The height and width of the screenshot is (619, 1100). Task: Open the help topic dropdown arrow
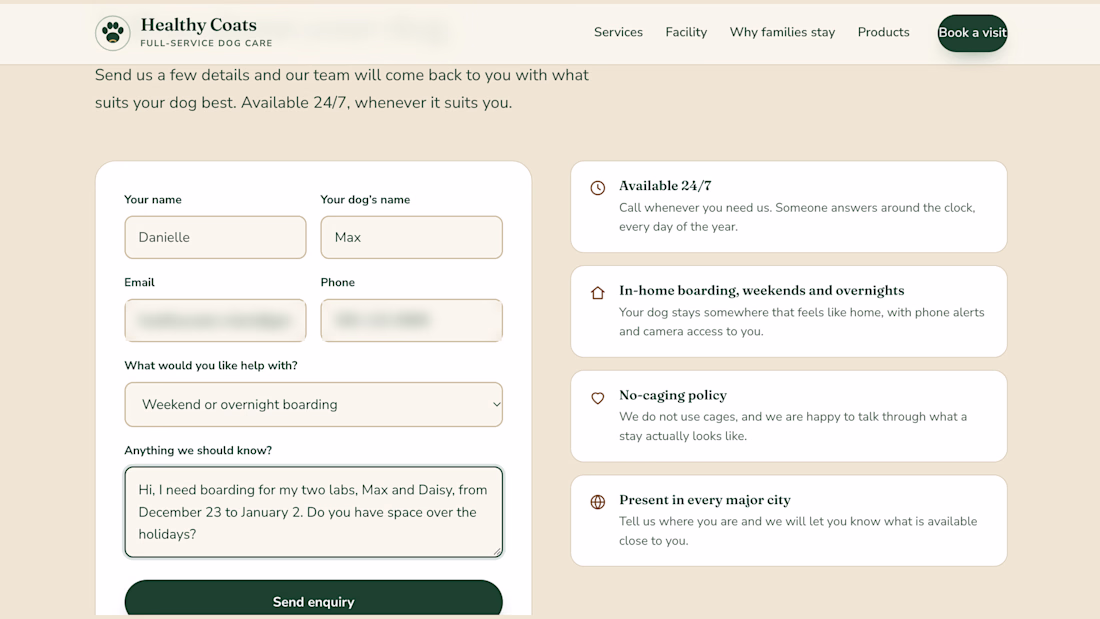tap(496, 404)
